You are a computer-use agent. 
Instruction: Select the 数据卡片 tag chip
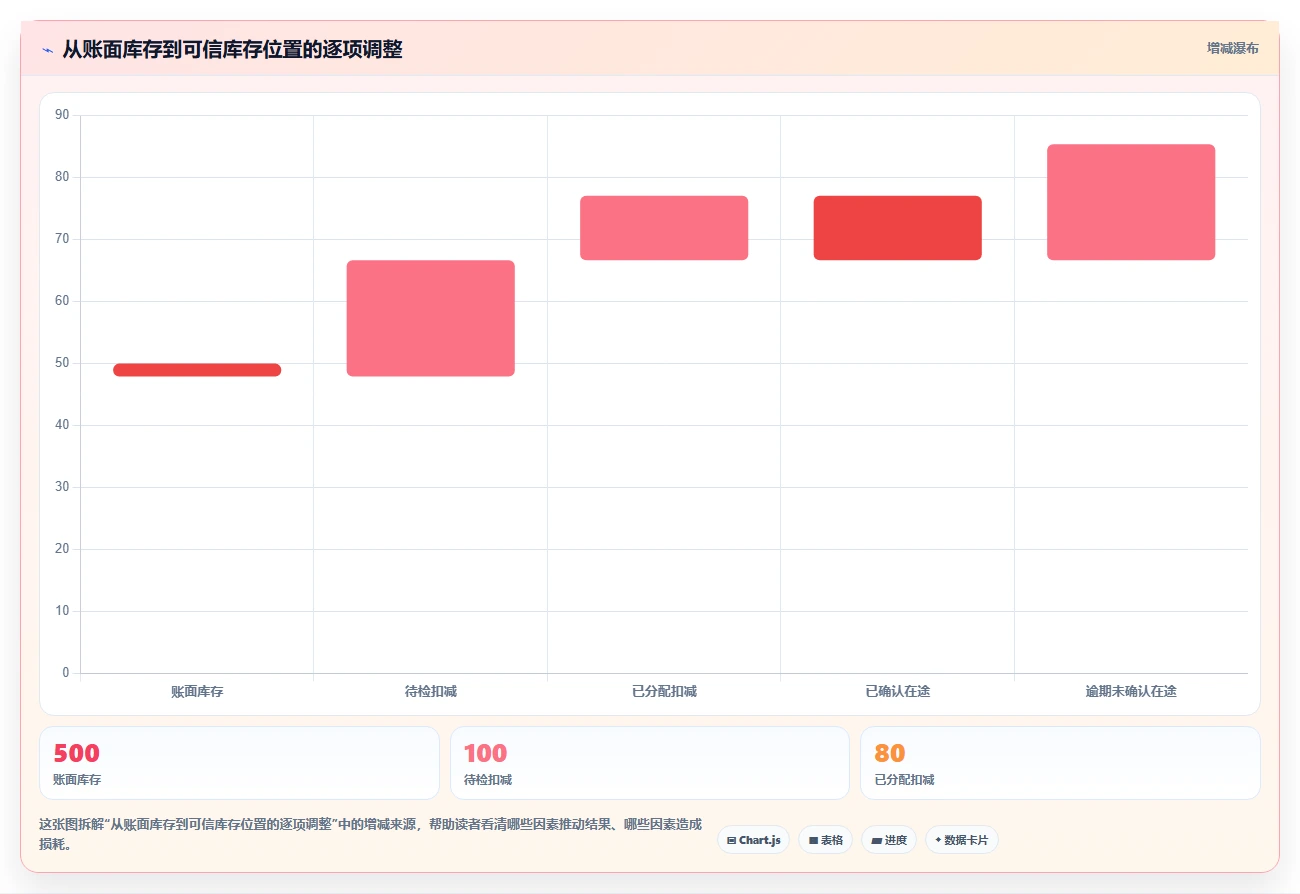[961, 840]
